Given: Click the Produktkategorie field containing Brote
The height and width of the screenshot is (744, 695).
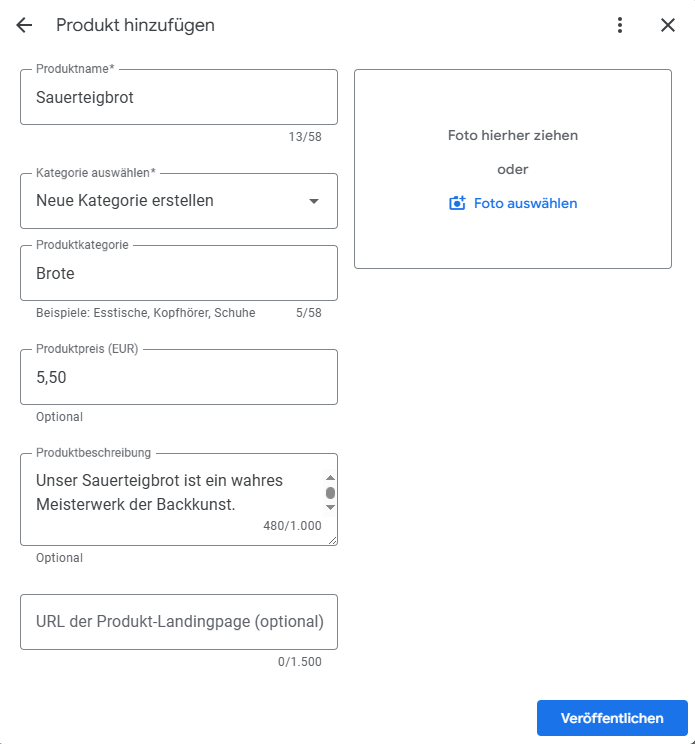Looking at the screenshot, I should point(179,273).
